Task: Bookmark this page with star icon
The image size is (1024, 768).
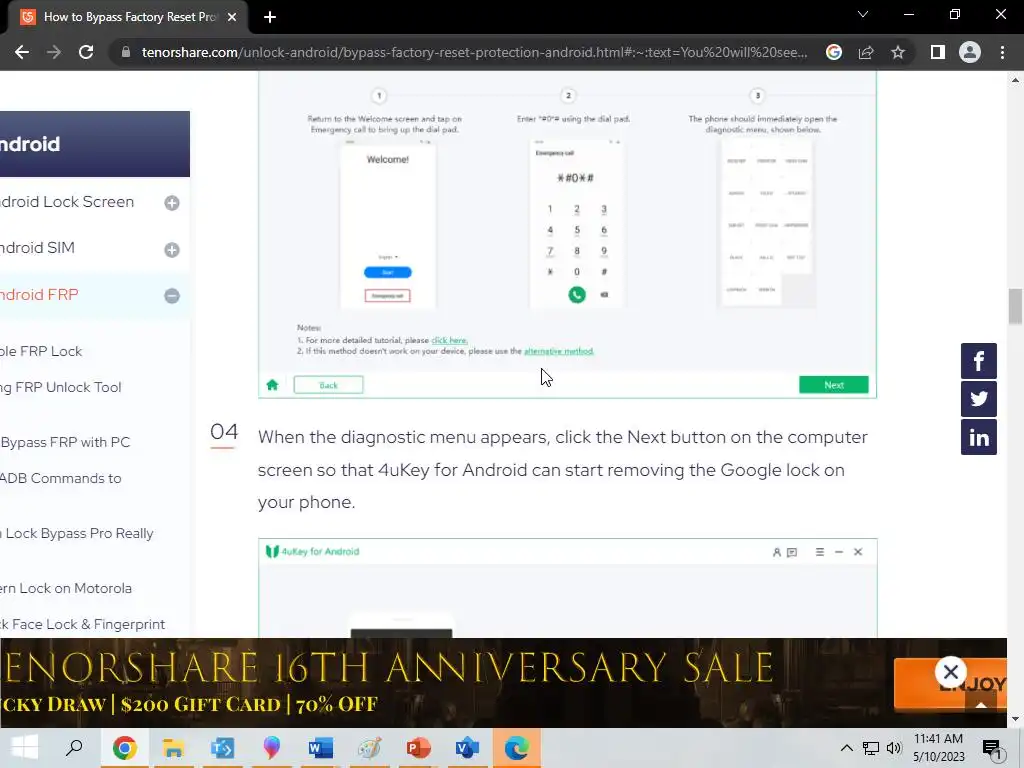Action: tap(898, 52)
